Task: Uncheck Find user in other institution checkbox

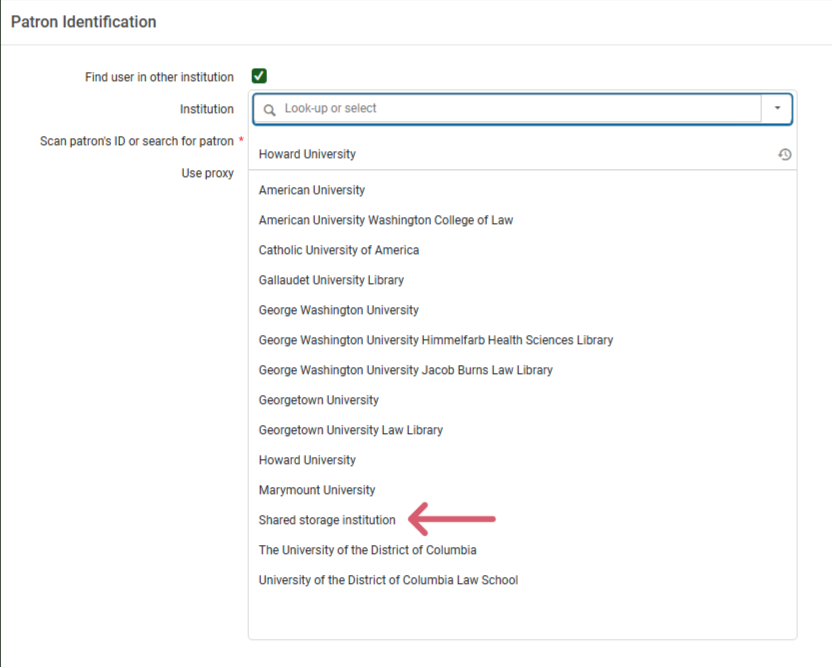Action: [259, 76]
